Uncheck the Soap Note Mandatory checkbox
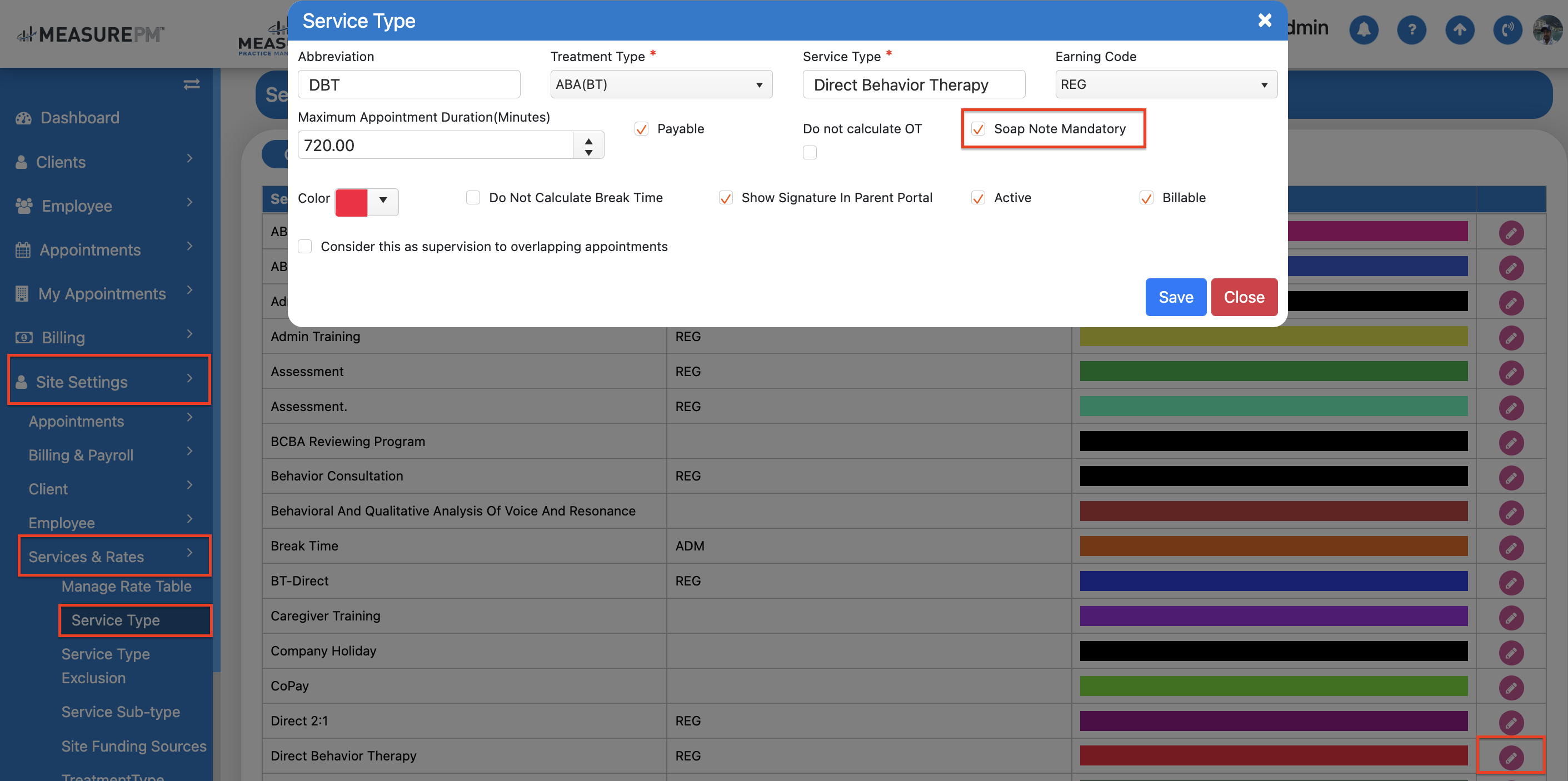This screenshot has width=1568, height=781. (977, 129)
